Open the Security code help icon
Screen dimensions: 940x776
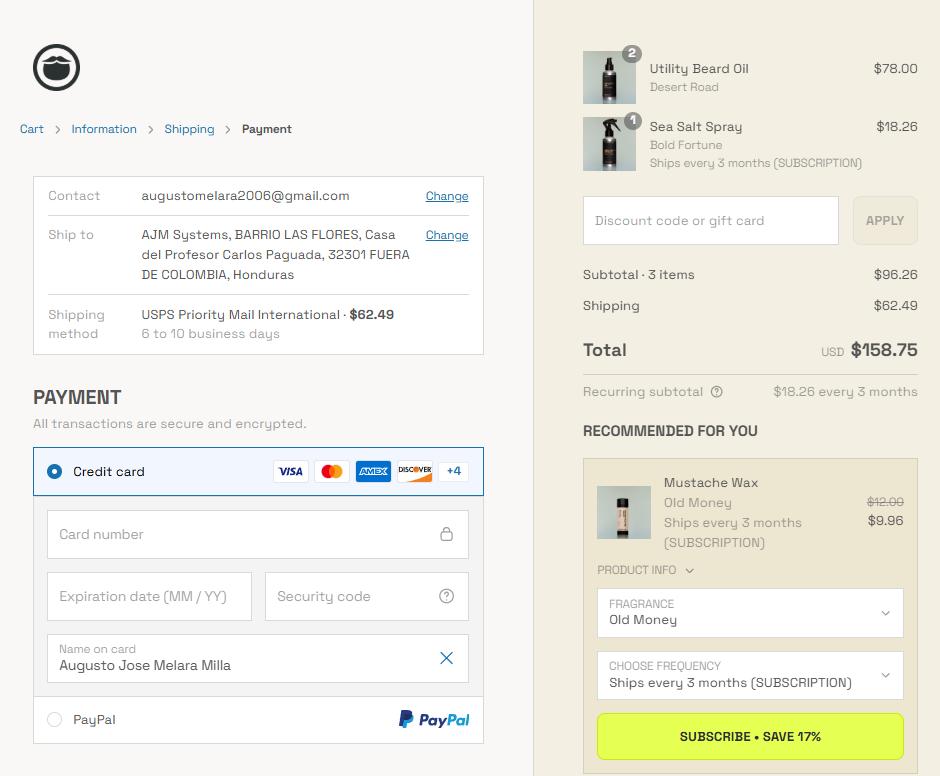coord(447,596)
